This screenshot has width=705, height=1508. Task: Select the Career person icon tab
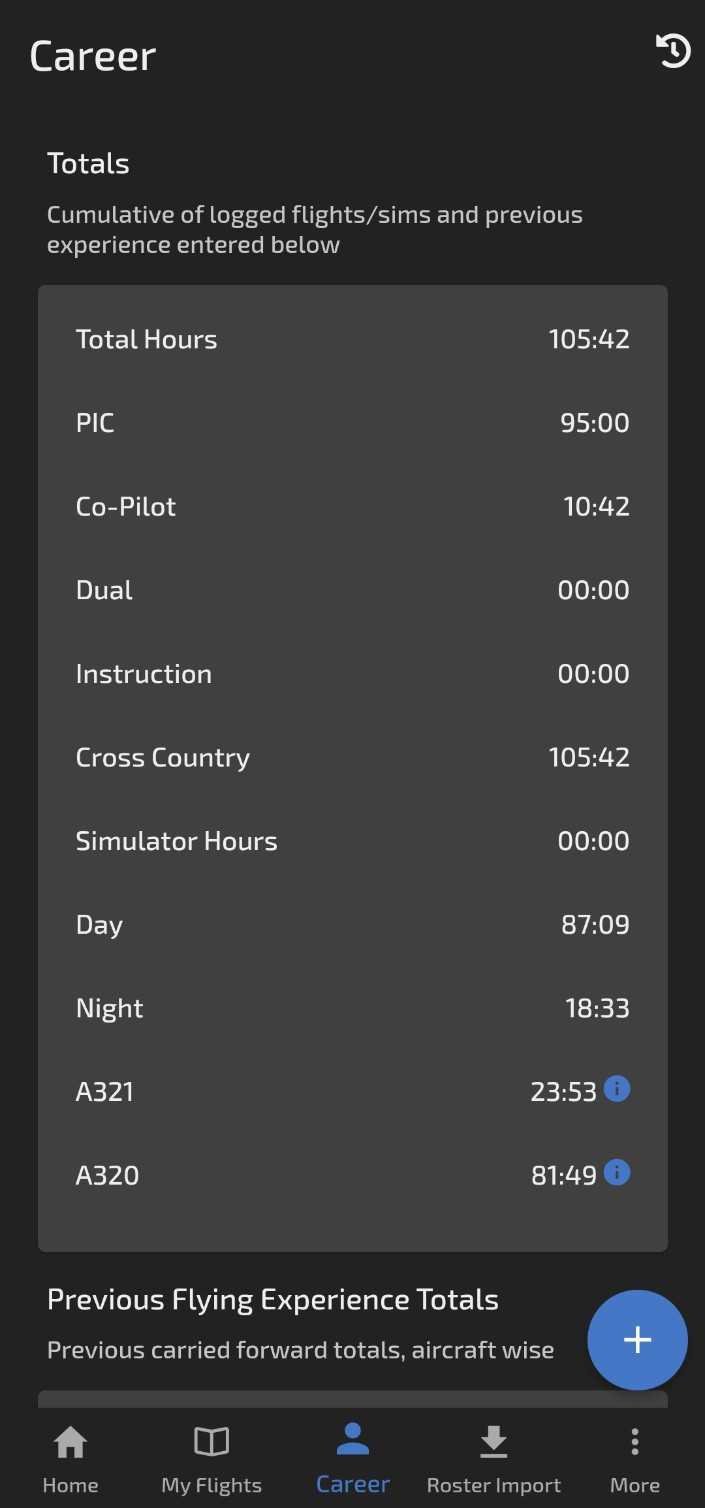click(352, 1440)
